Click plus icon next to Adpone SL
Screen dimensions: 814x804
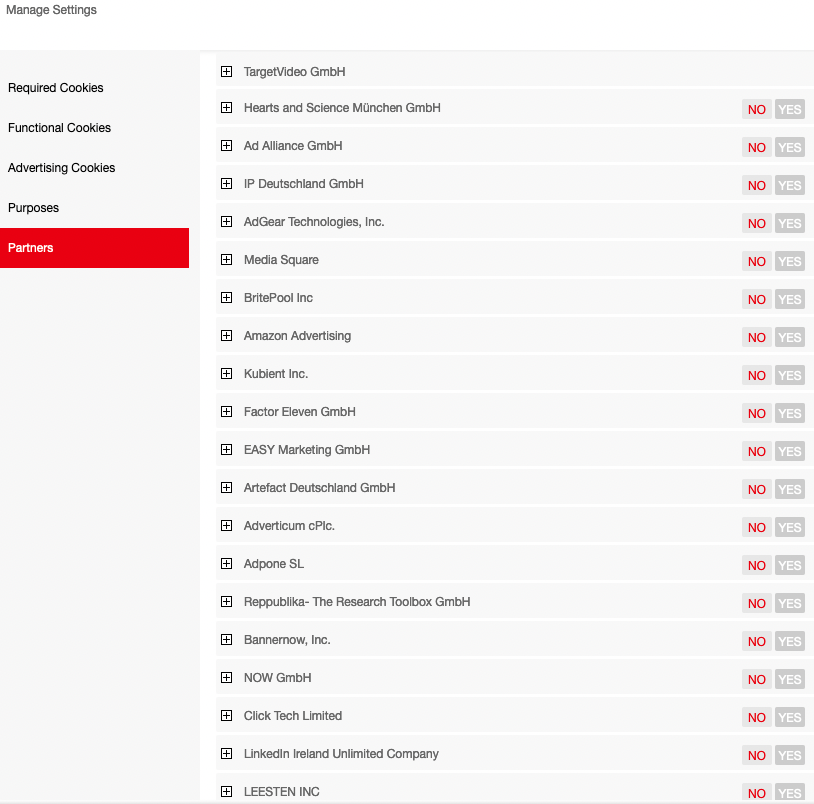pyautogui.click(x=226, y=564)
